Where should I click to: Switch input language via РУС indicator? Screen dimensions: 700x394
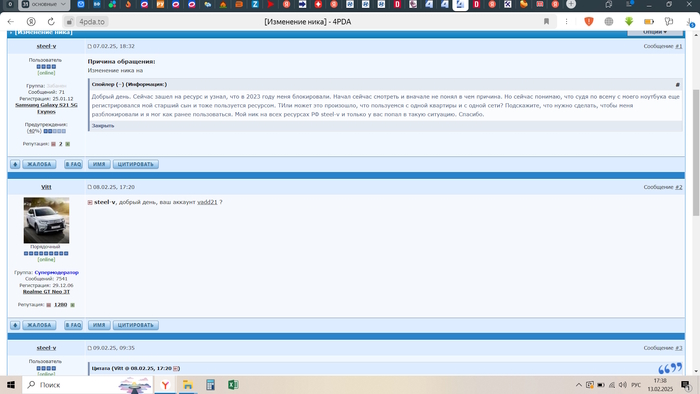click(636, 385)
